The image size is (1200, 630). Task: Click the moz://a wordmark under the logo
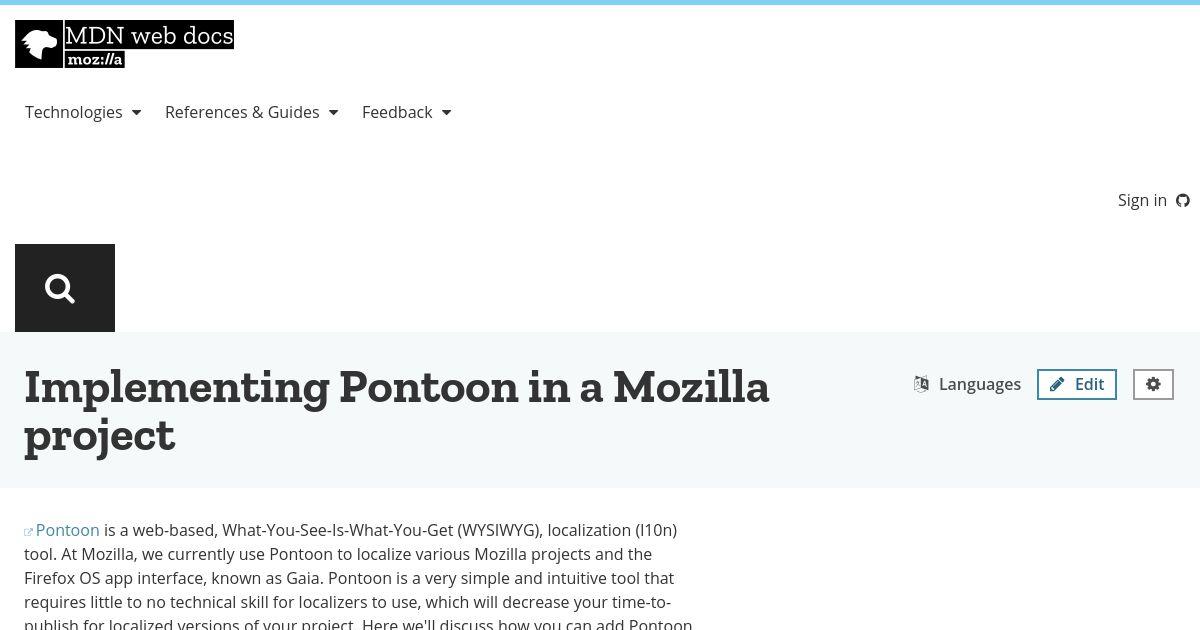pos(95,59)
